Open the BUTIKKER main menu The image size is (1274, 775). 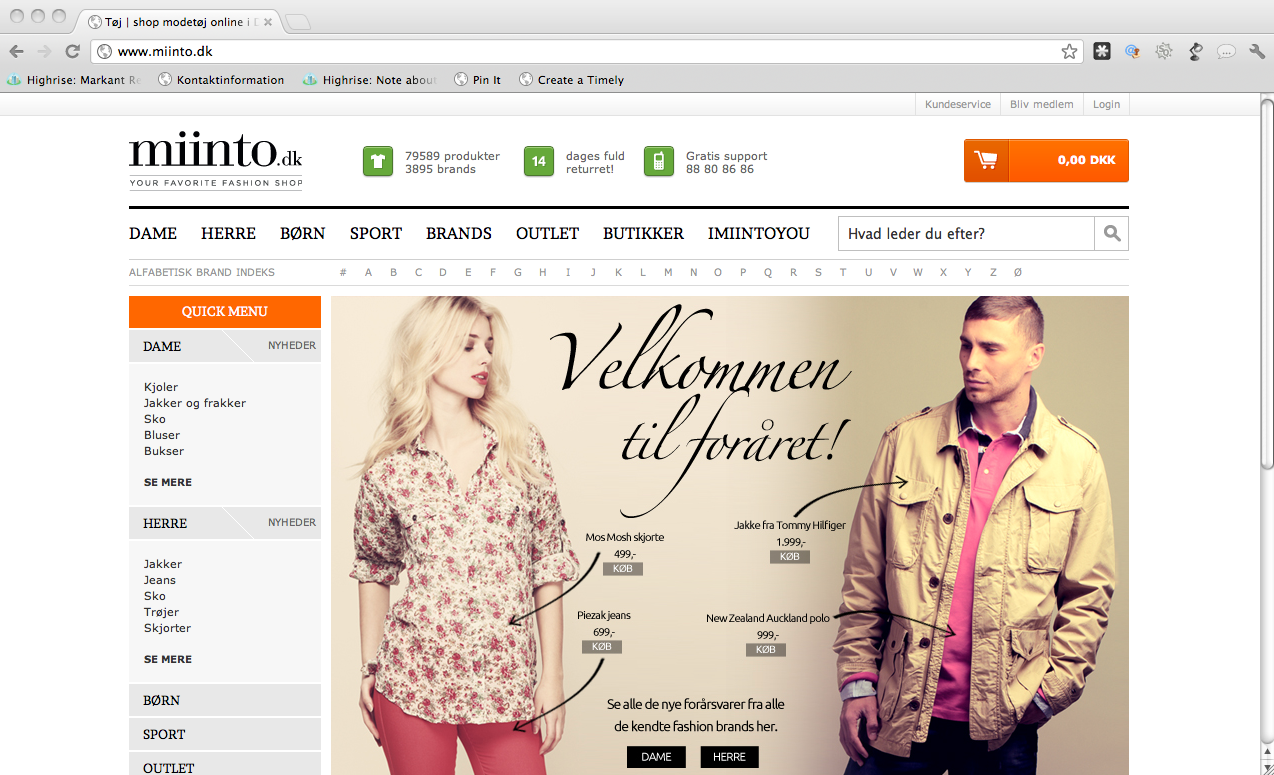(x=643, y=233)
